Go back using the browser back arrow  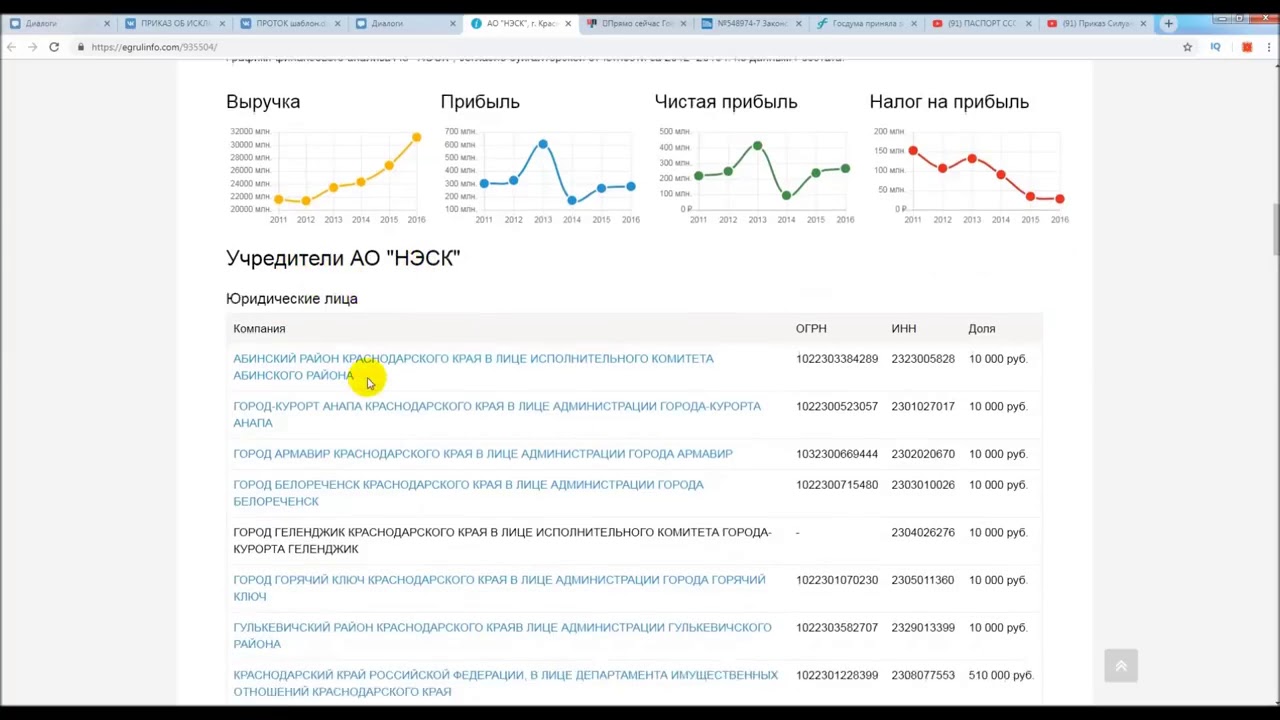click(12, 47)
